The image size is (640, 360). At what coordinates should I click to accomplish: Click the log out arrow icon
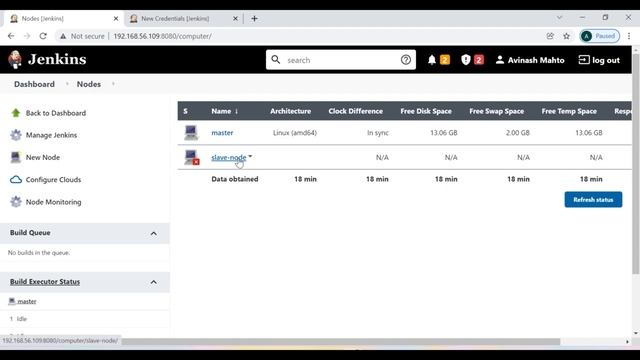(584, 60)
